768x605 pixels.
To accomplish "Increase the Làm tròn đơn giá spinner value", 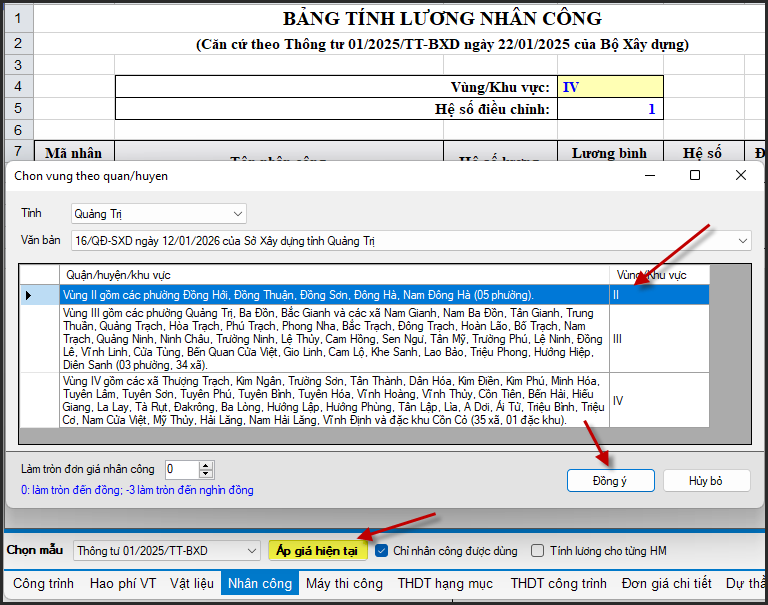I will click(x=206, y=465).
